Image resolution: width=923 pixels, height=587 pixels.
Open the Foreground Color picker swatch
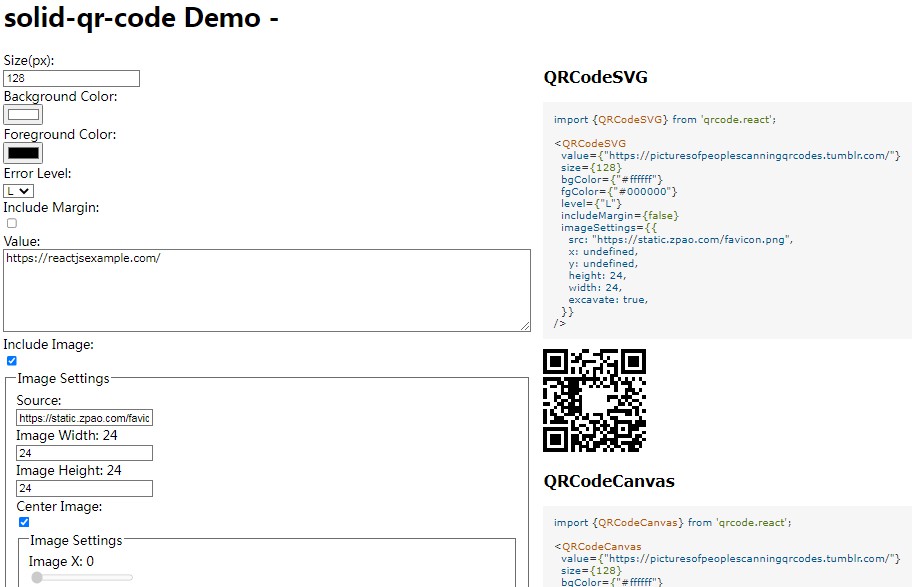click(x=23, y=153)
